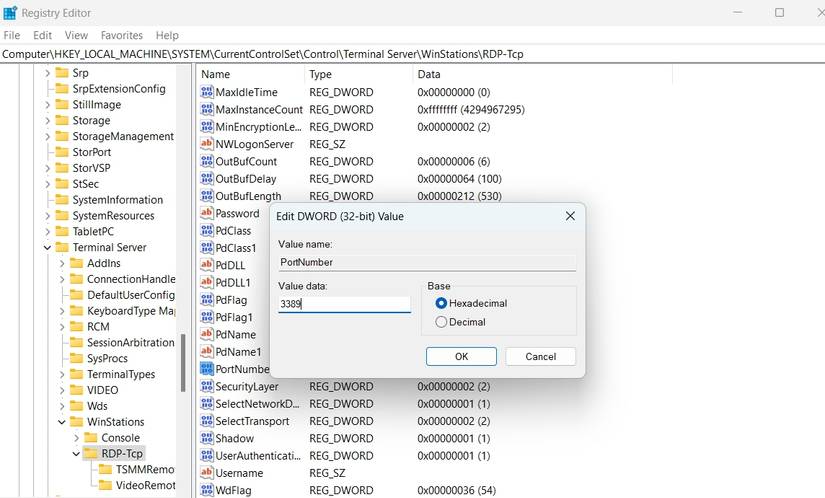Click the Password string value icon

tap(207, 214)
